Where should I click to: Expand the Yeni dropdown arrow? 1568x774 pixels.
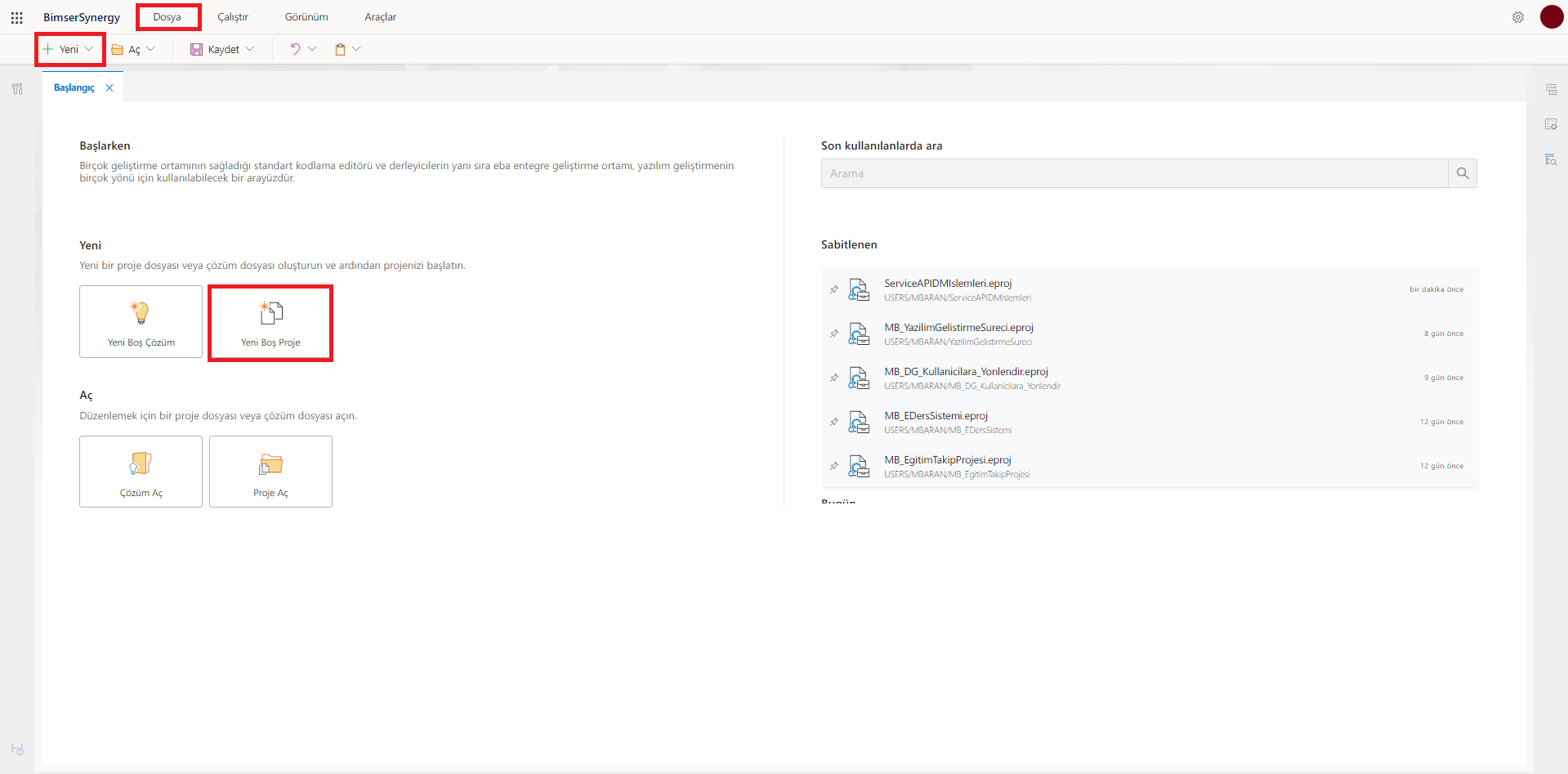(89, 49)
